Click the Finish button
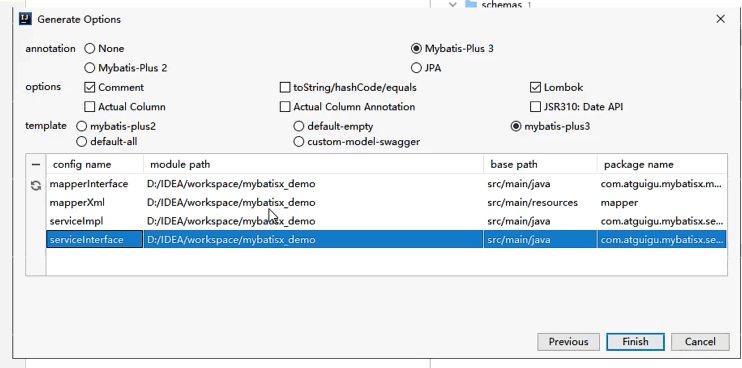742x368 pixels. point(635,342)
